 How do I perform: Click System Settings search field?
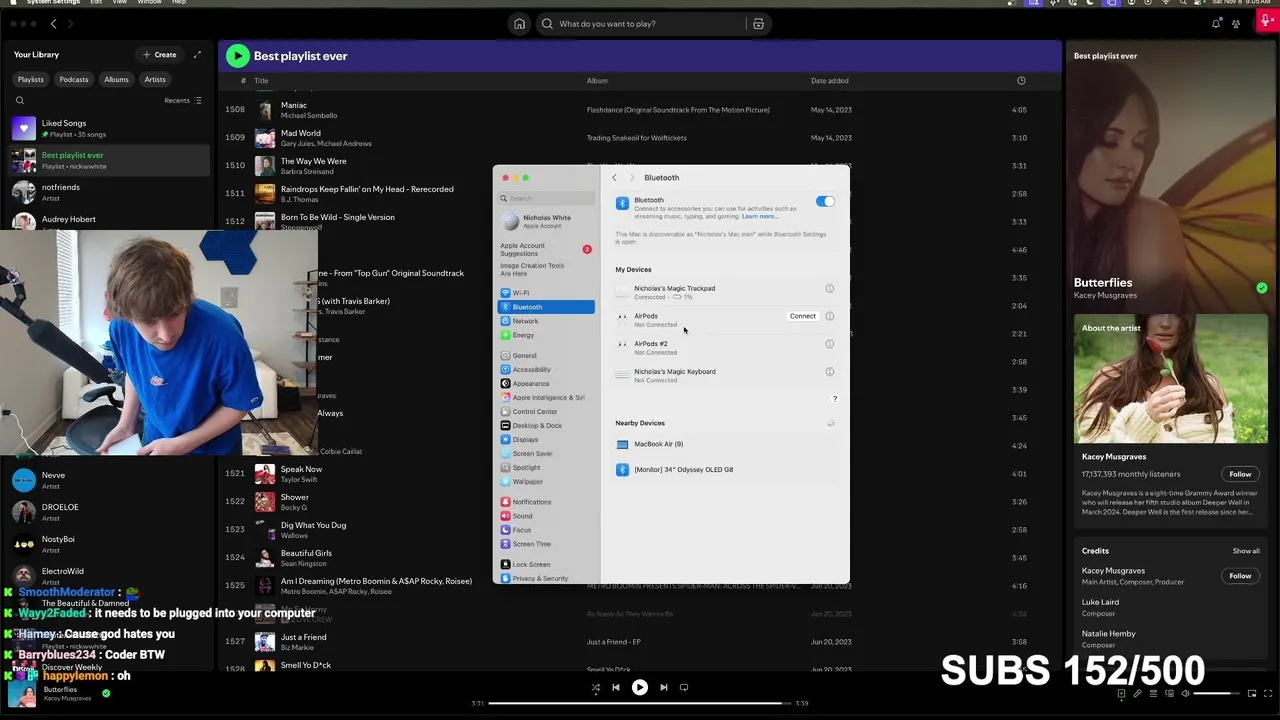[546, 198]
